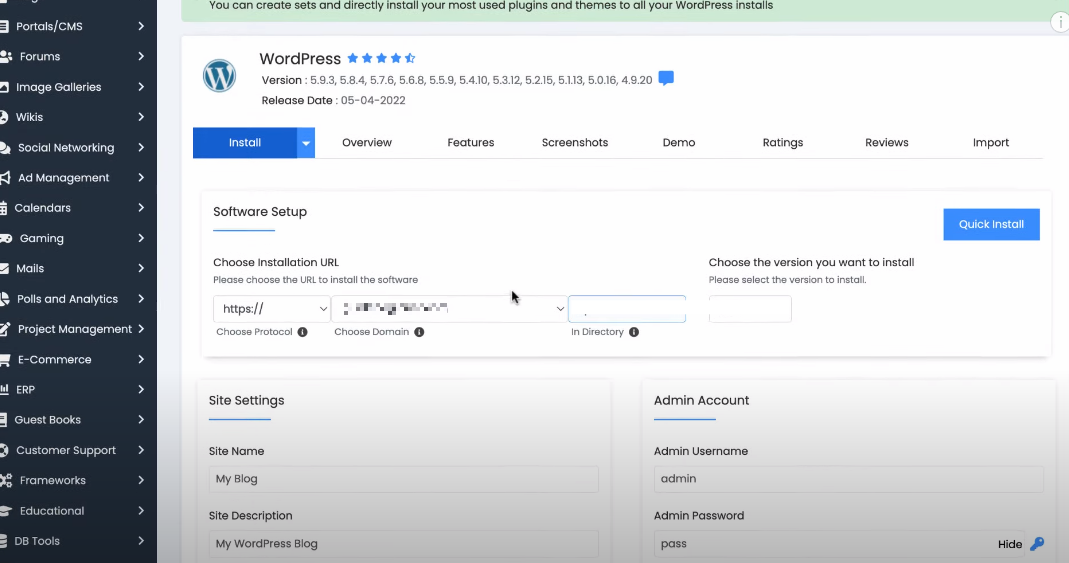Click Hide next to admin password
1069x563 pixels.
pyautogui.click(x=1010, y=544)
